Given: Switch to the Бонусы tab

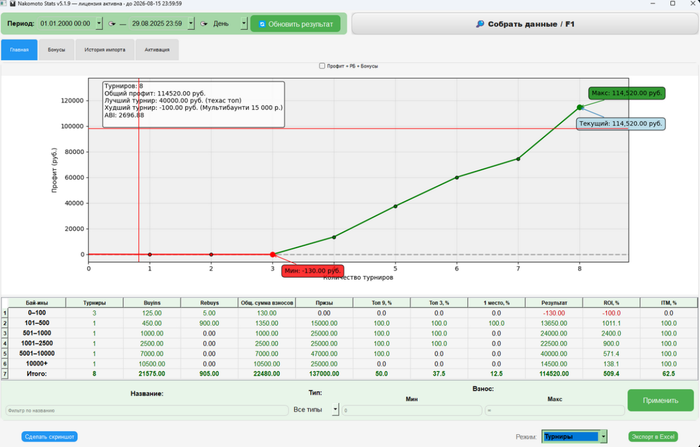Looking at the screenshot, I should (56, 49).
